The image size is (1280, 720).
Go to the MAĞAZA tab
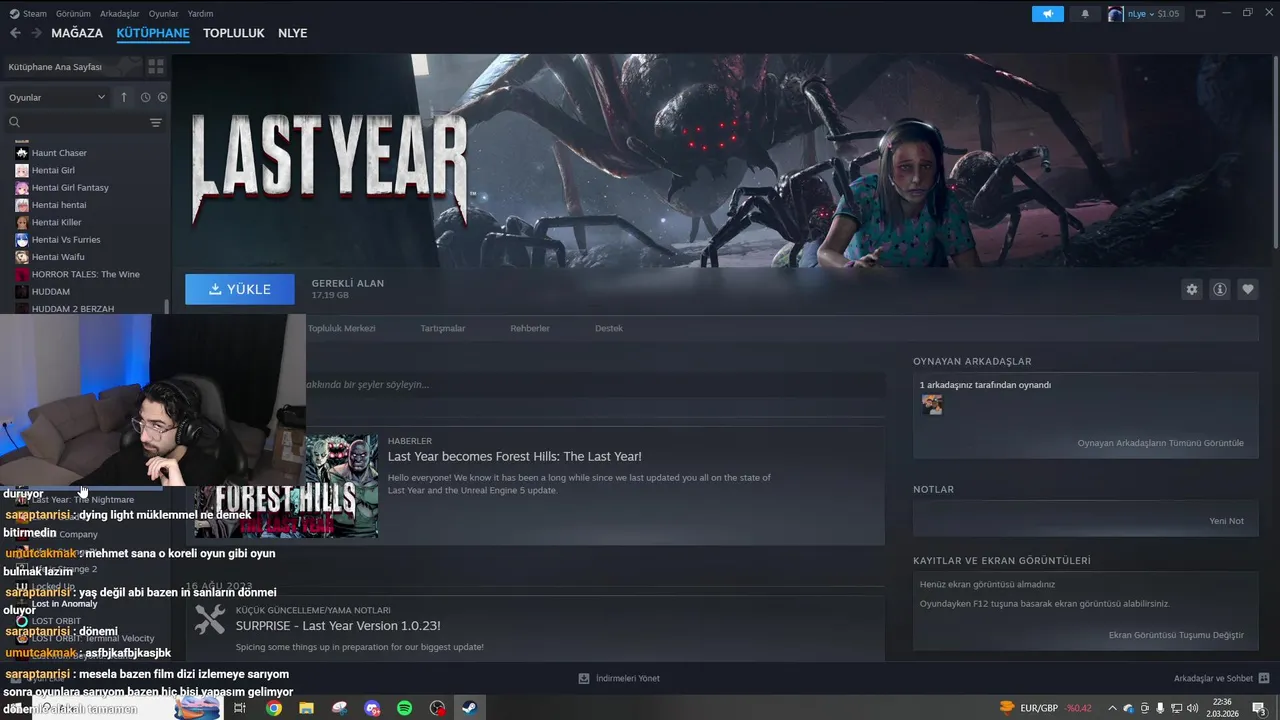tap(77, 33)
